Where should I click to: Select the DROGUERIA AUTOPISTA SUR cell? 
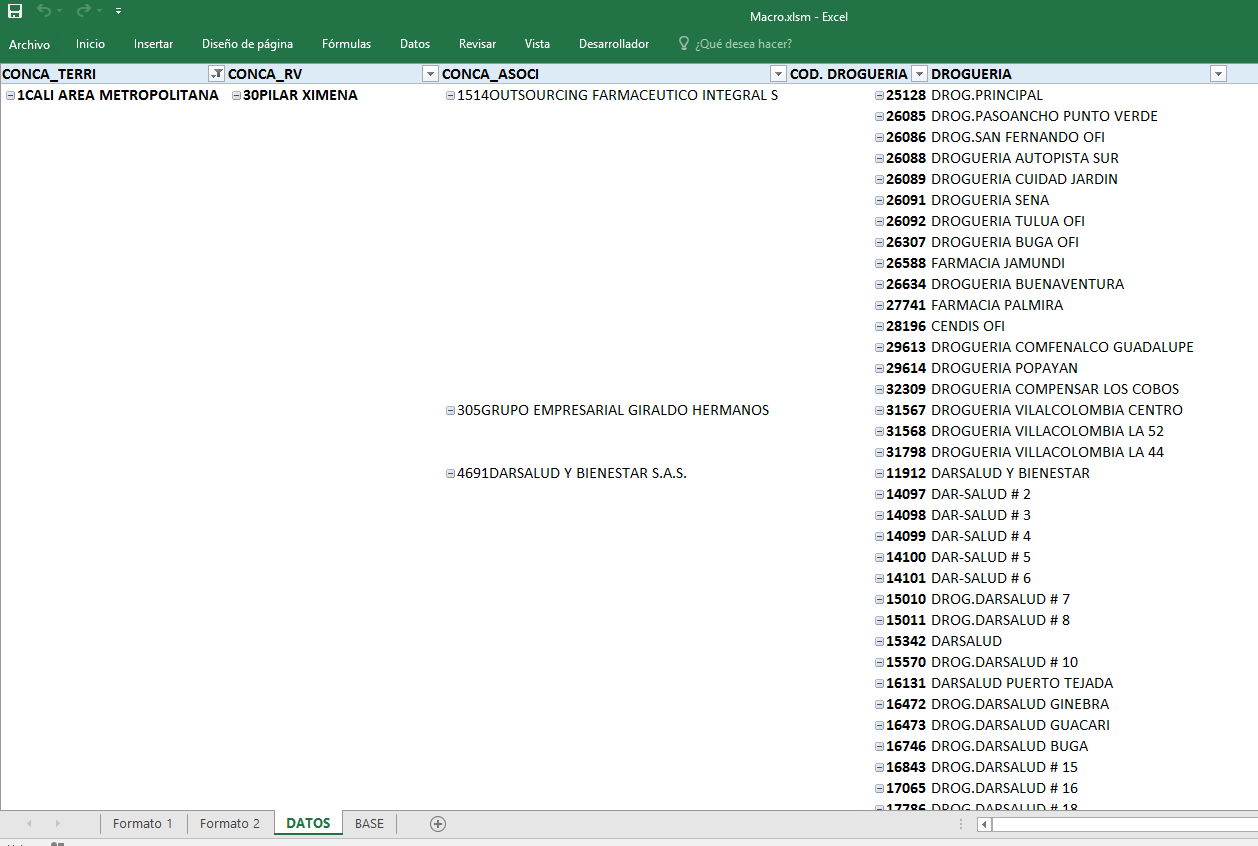pyautogui.click(x=1025, y=159)
